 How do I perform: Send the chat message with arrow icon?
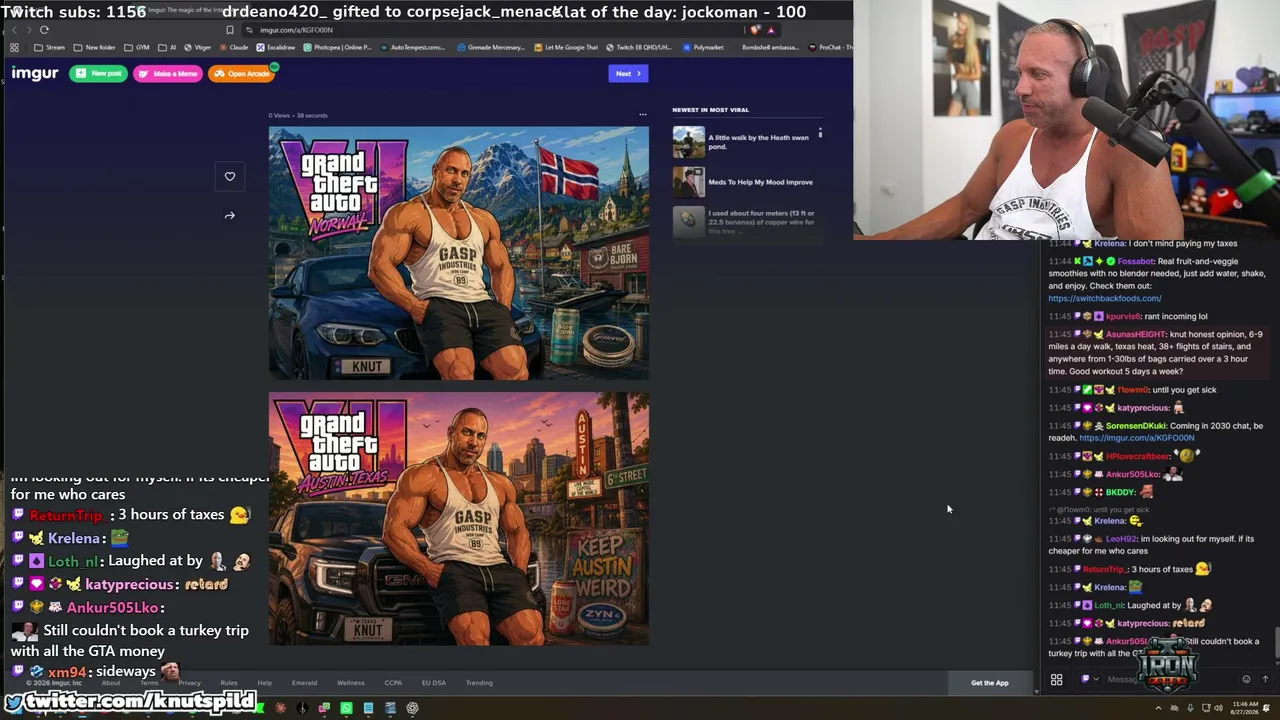tap(1265, 680)
